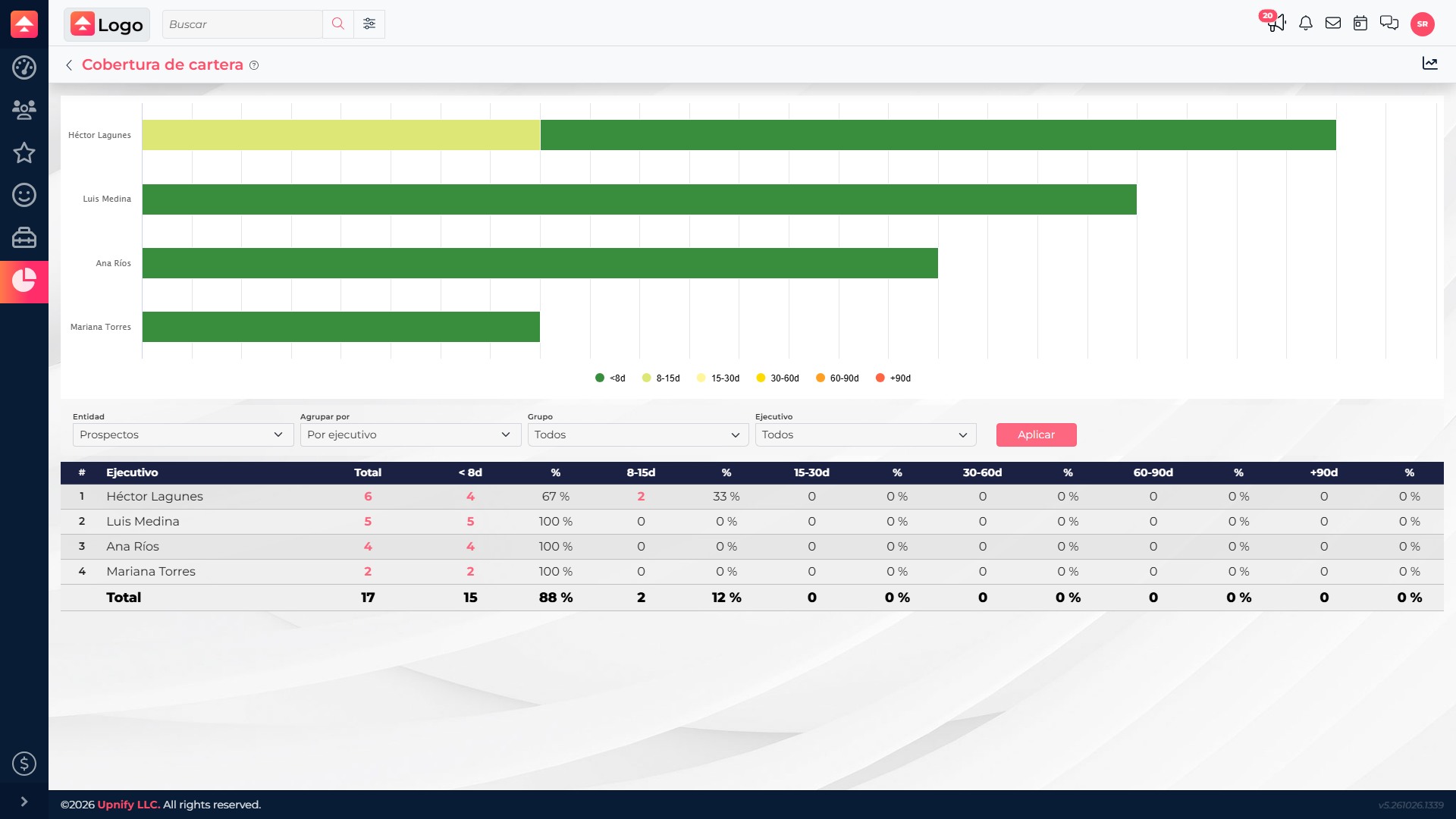
Task: Toggle the <8d legend series
Action: (x=610, y=378)
